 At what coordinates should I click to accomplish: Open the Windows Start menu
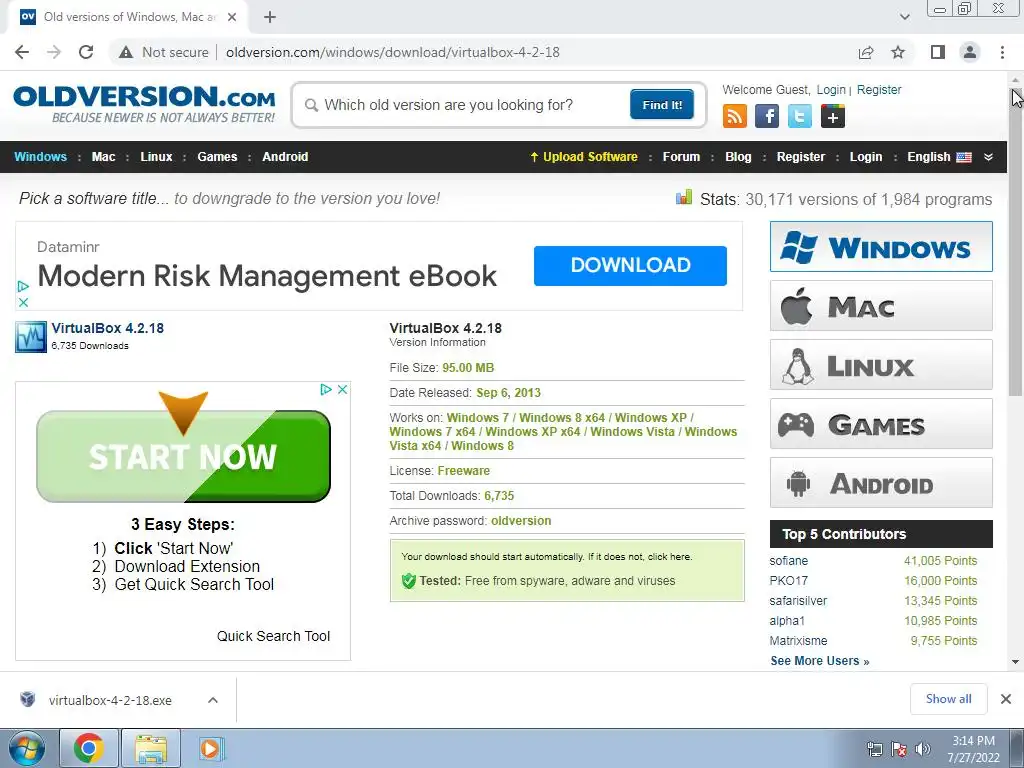coord(25,748)
